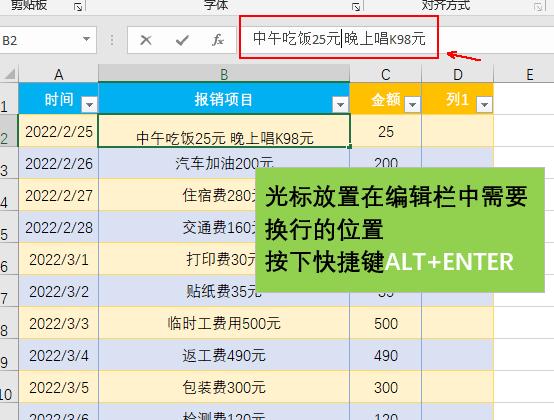Click cell with date 2022/3/5

tap(59, 387)
